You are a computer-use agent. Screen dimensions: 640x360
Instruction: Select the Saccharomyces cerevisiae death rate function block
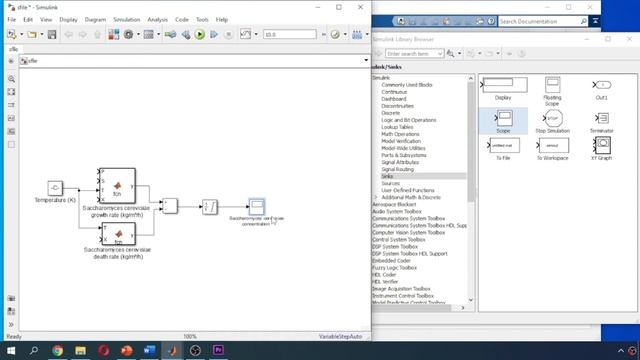[x=118, y=234]
